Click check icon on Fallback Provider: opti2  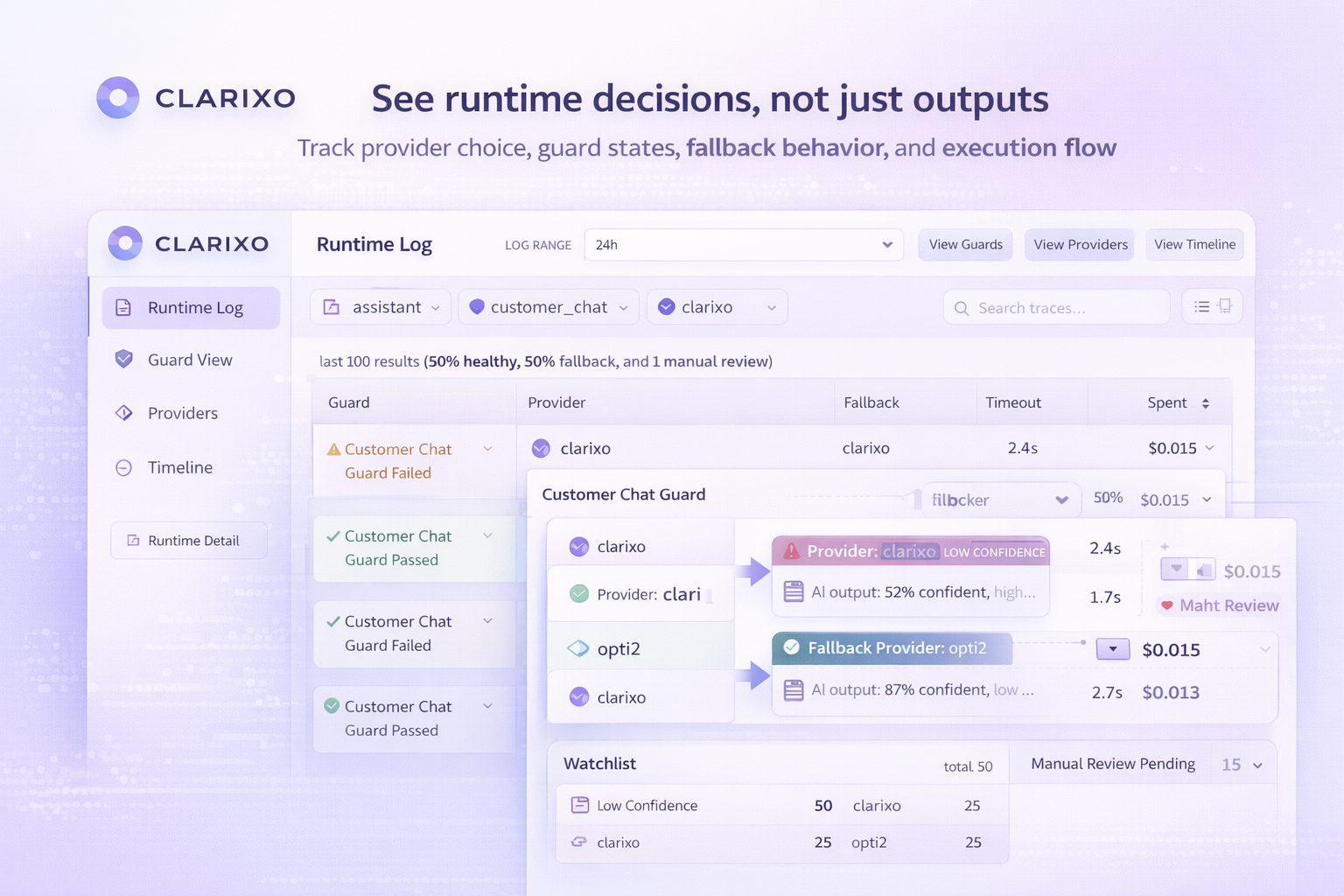click(792, 647)
